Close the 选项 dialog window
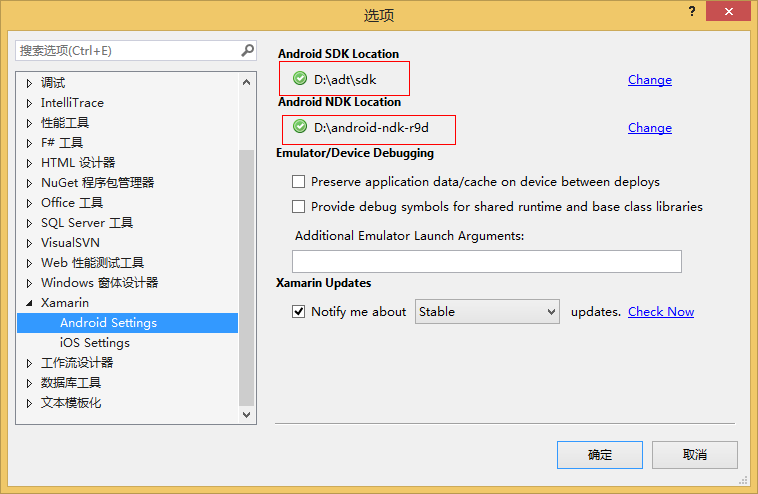The image size is (758, 494). [x=729, y=11]
